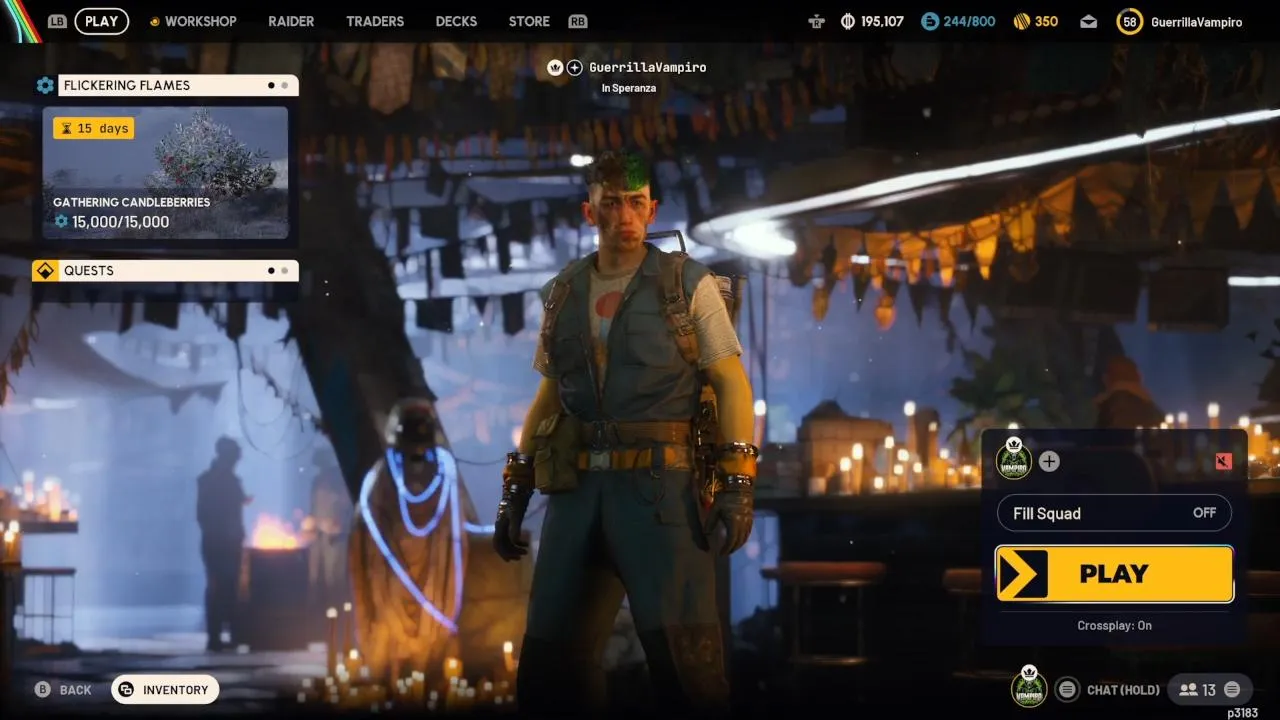Open the raider tokens icon near currency

(x=815, y=21)
